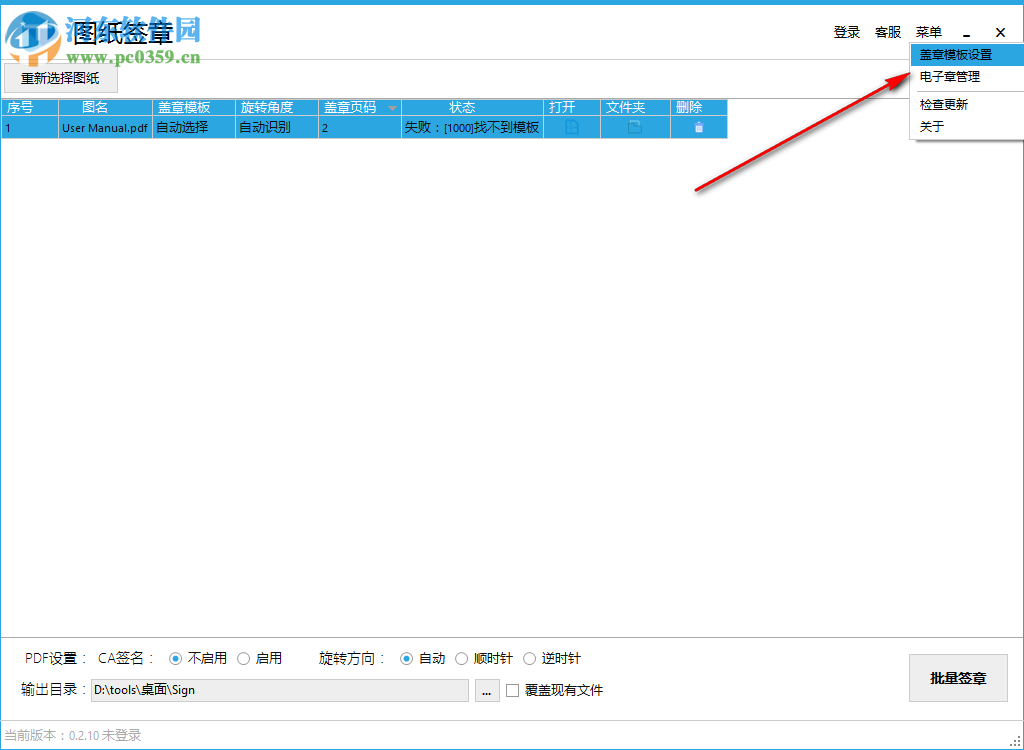
Task: Click the output directory path field
Action: 280,690
